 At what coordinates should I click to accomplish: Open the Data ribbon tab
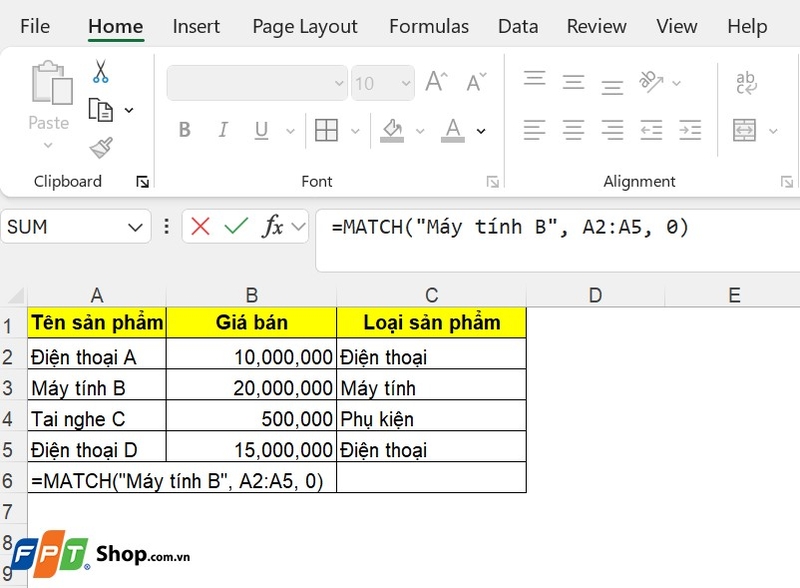tap(518, 26)
